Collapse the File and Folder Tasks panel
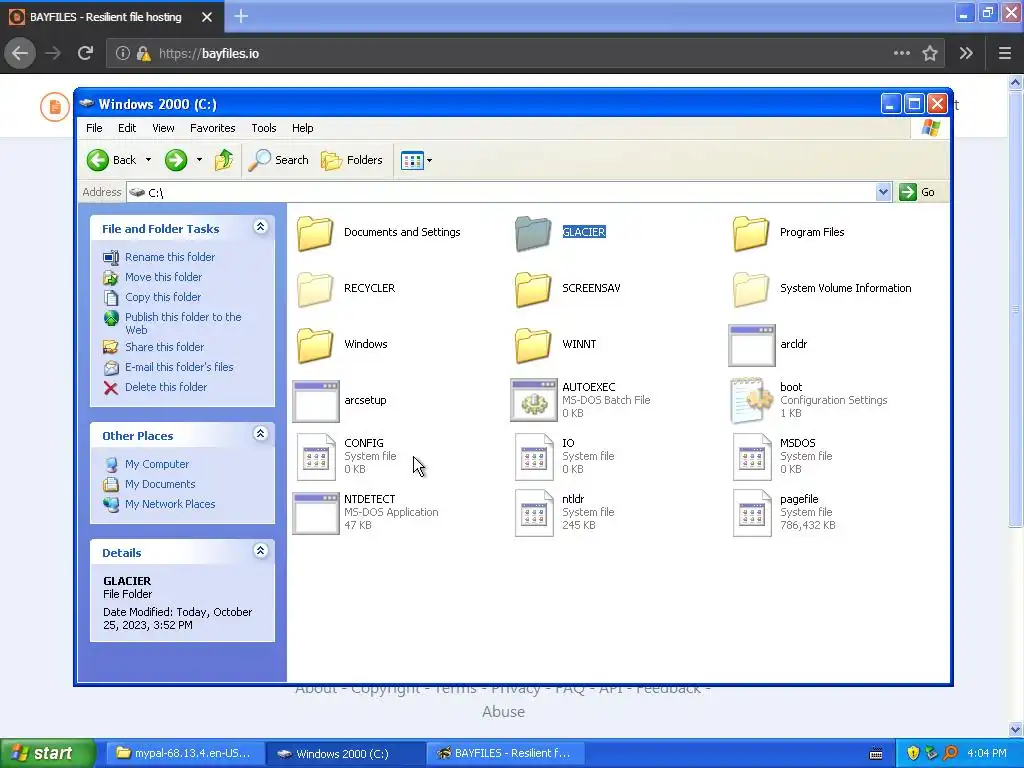Image resolution: width=1024 pixels, height=768 pixels. [x=261, y=227]
